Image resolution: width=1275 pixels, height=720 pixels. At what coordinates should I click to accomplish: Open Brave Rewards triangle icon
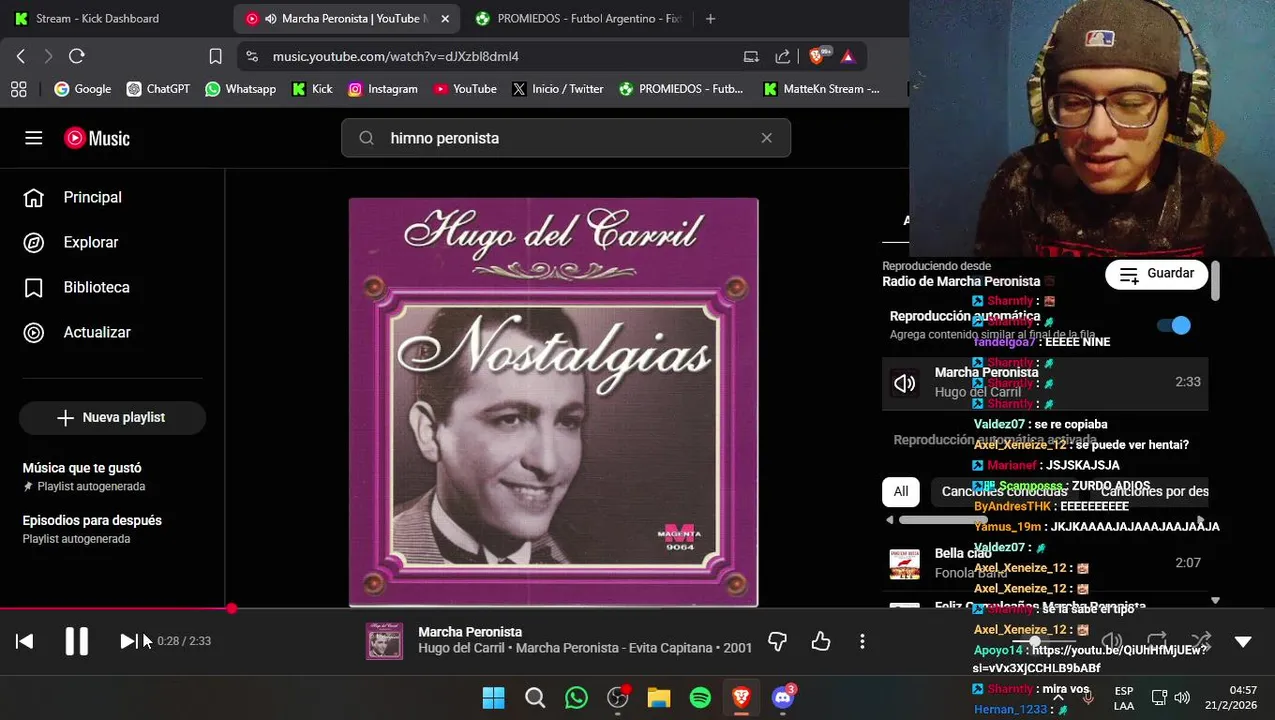click(x=848, y=56)
